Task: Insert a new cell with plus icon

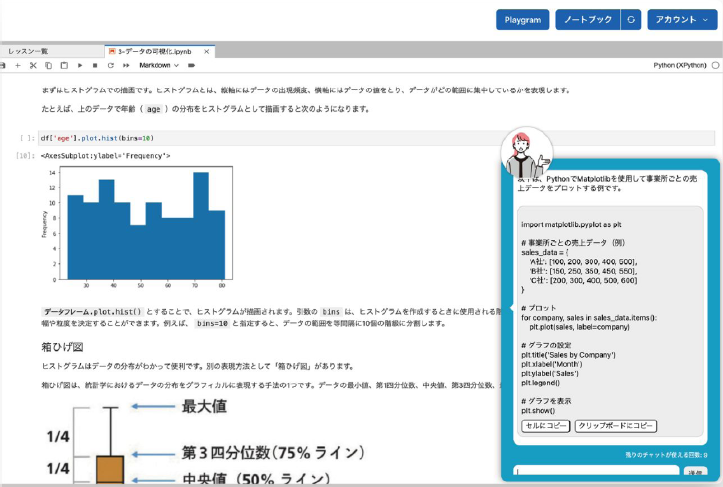Action: click(x=18, y=65)
